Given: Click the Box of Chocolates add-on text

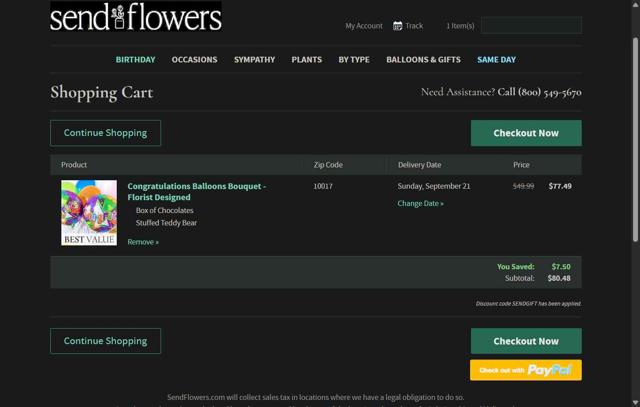Looking at the screenshot, I should (x=164, y=210).
